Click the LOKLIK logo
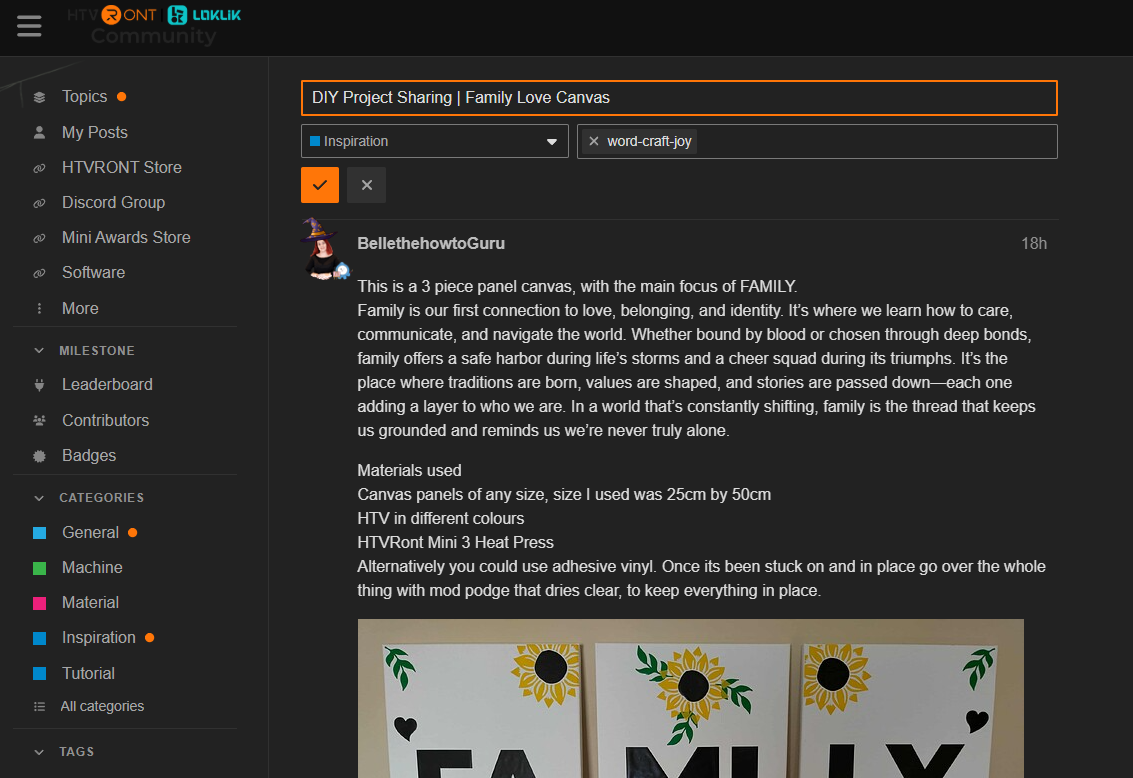Image resolution: width=1133 pixels, height=778 pixels. point(204,15)
